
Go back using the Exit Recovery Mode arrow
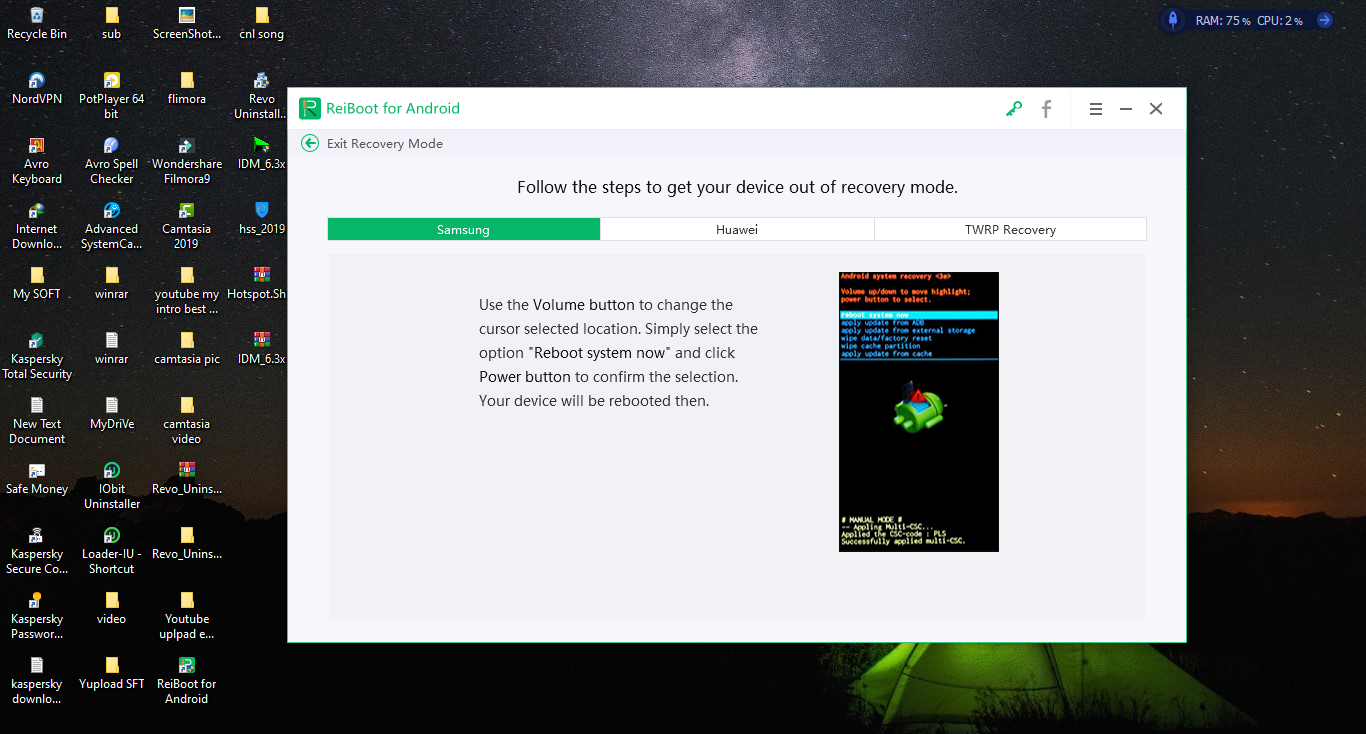(x=310, y=143)
